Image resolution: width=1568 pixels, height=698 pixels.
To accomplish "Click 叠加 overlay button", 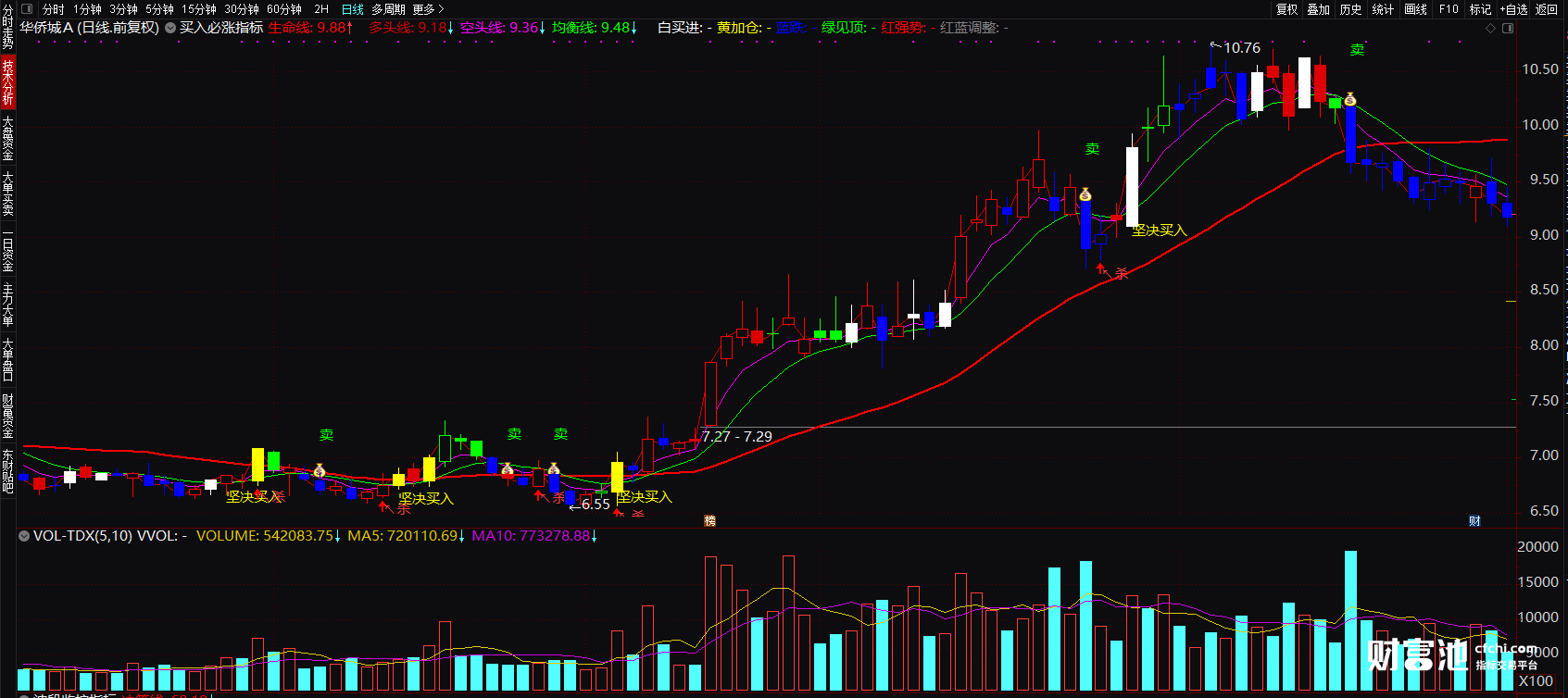I will coord(1319,9).
